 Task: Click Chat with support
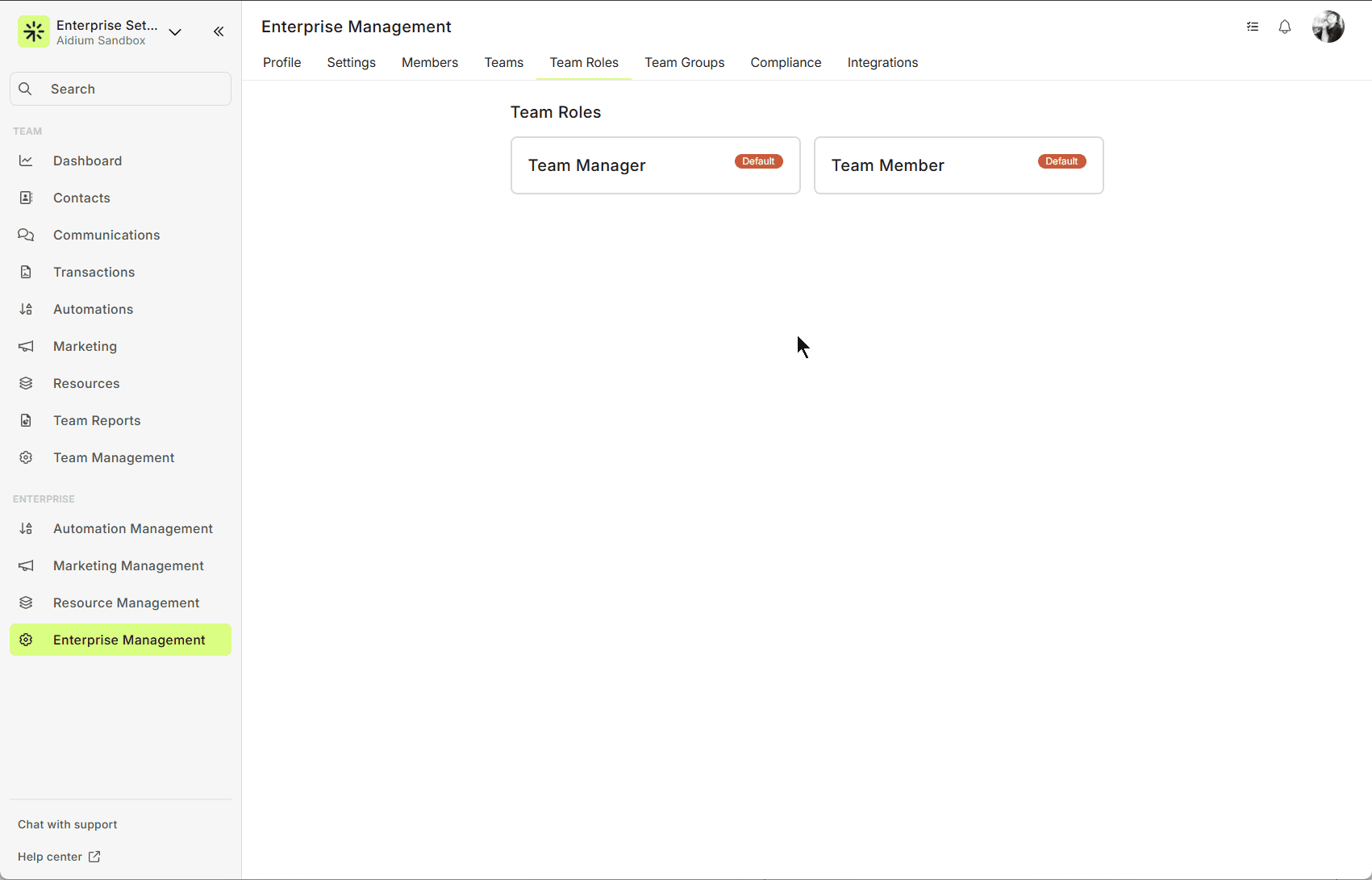click(x=68, y=824)
